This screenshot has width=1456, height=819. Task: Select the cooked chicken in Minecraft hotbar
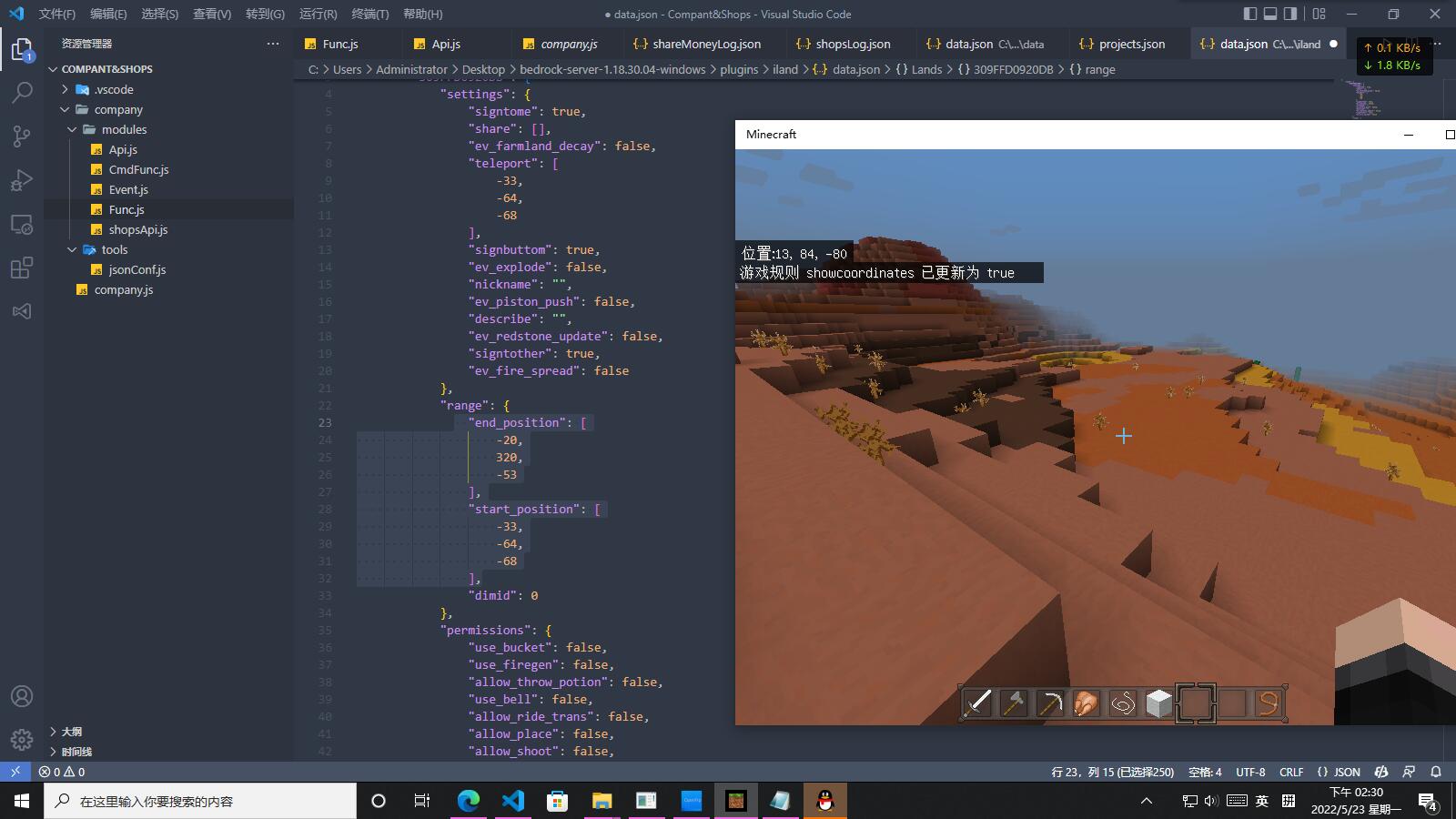1087,703
